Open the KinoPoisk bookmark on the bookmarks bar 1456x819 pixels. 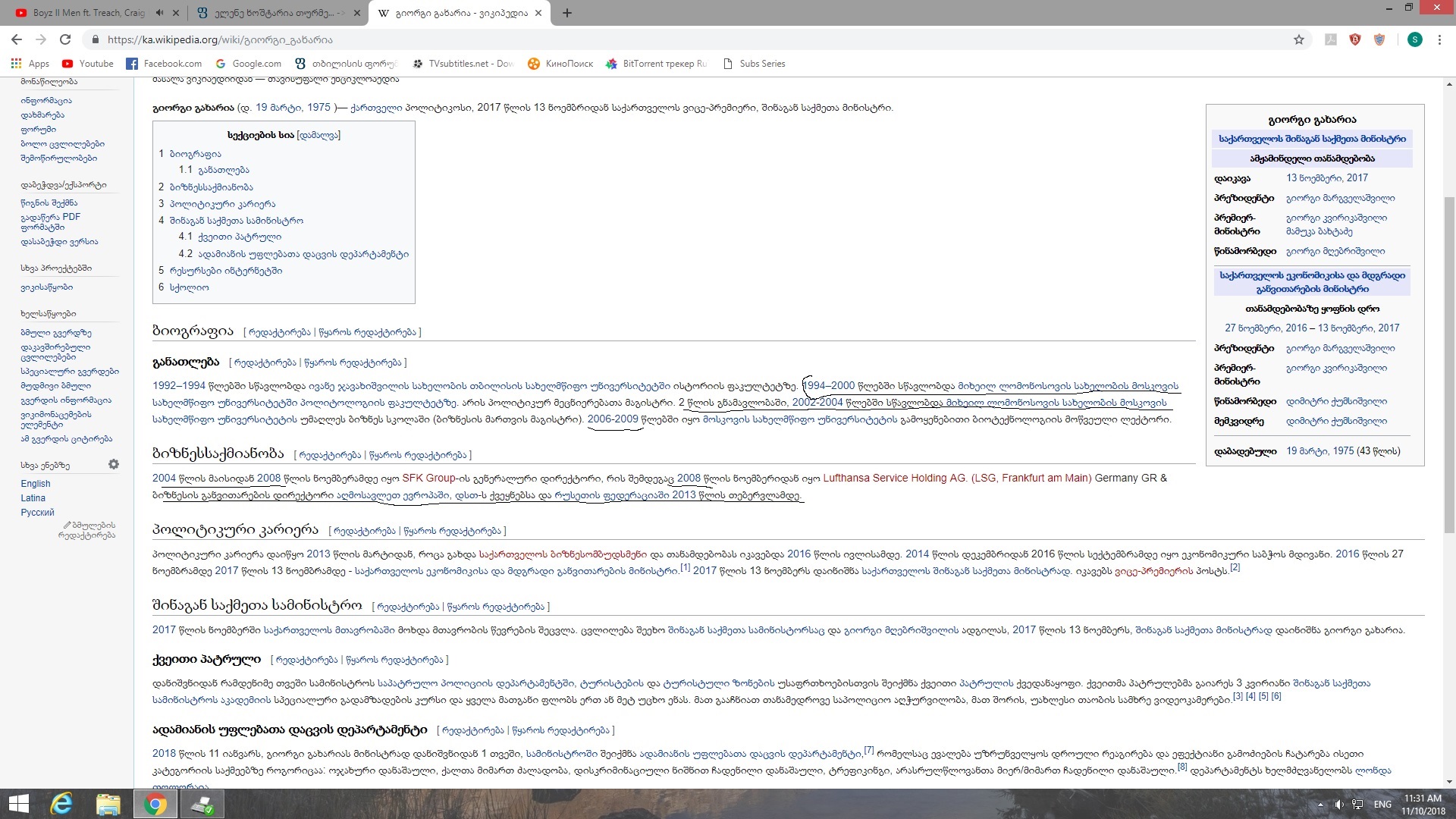(560, 64)
